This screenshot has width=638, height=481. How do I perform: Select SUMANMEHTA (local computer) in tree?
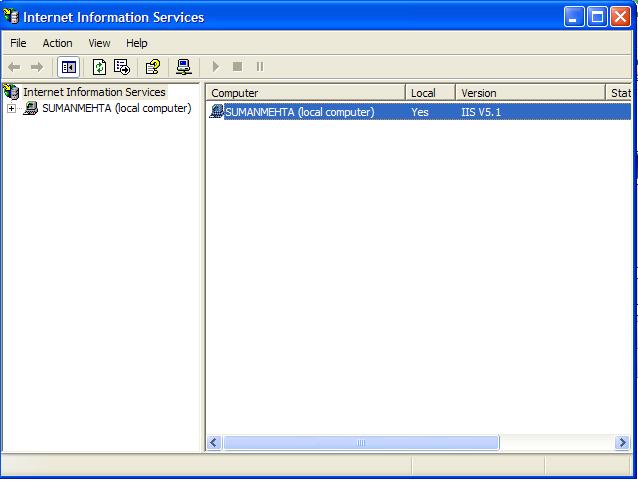[x=117, y=108]
